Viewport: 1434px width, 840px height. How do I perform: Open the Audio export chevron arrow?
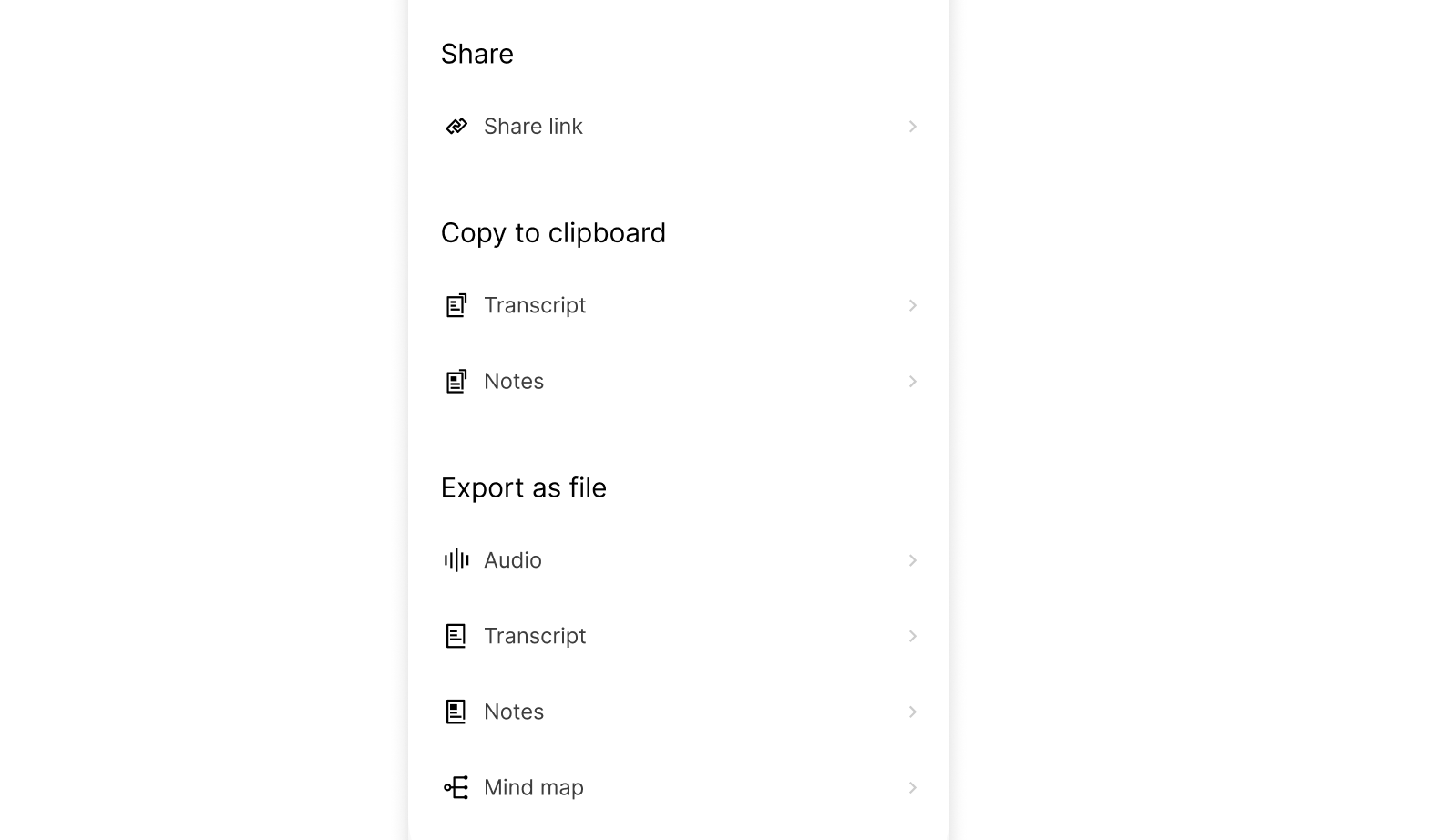click(912, 560)
